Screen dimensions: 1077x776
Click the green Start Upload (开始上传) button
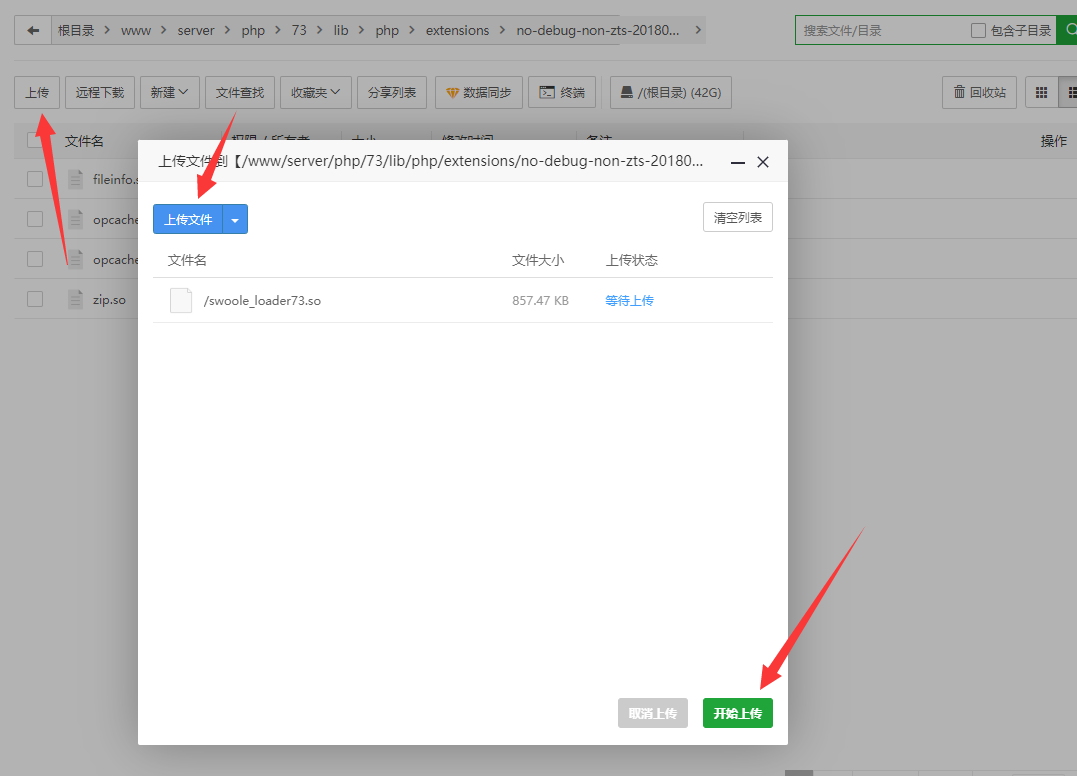coord(737,713)
